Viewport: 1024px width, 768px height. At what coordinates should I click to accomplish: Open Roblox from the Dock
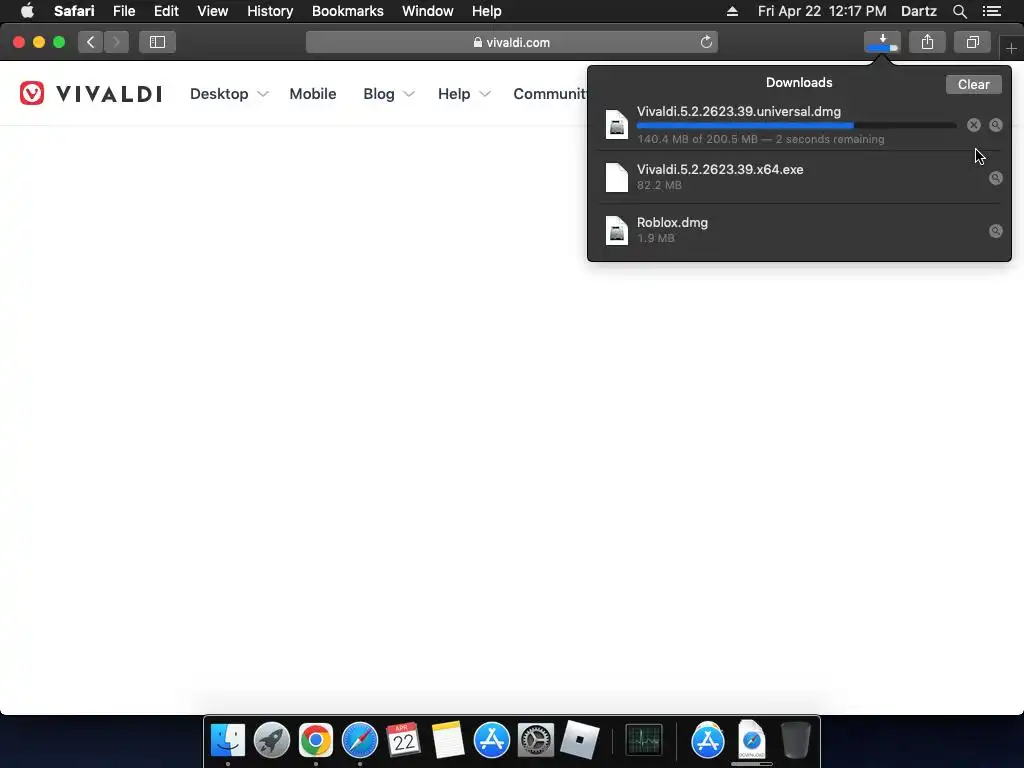[579, 741]
